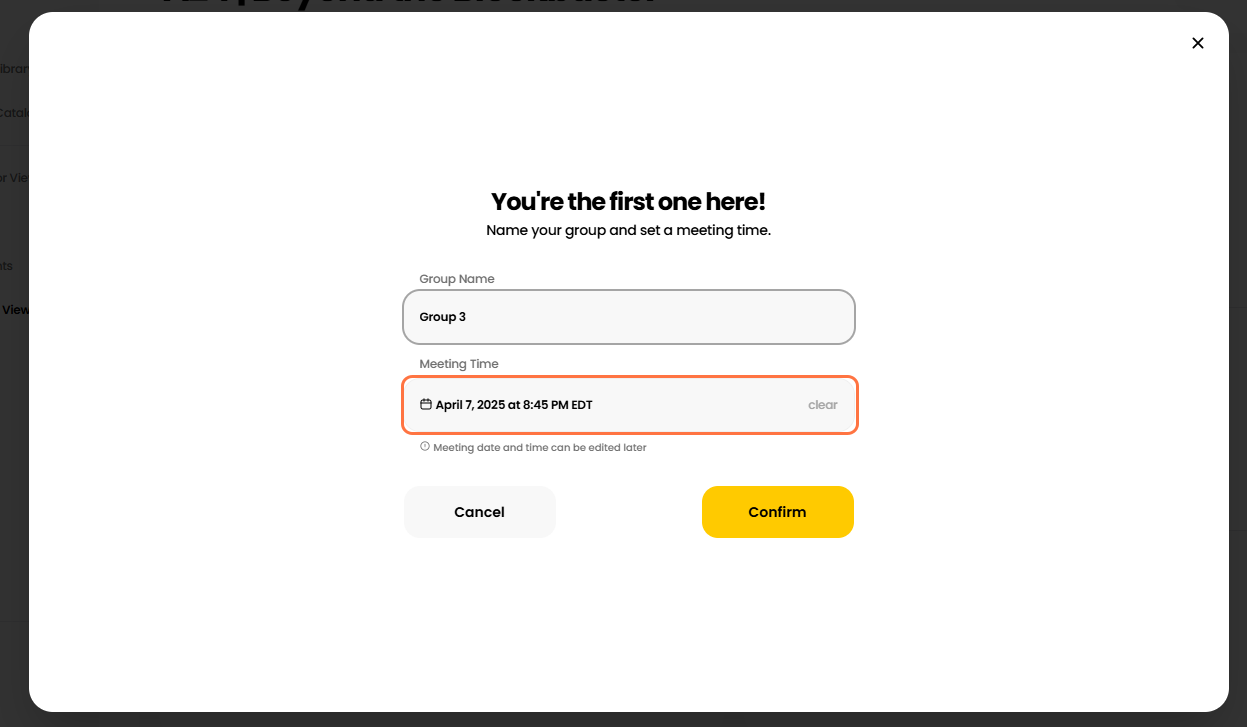Focus the Group Name input field

628,317
